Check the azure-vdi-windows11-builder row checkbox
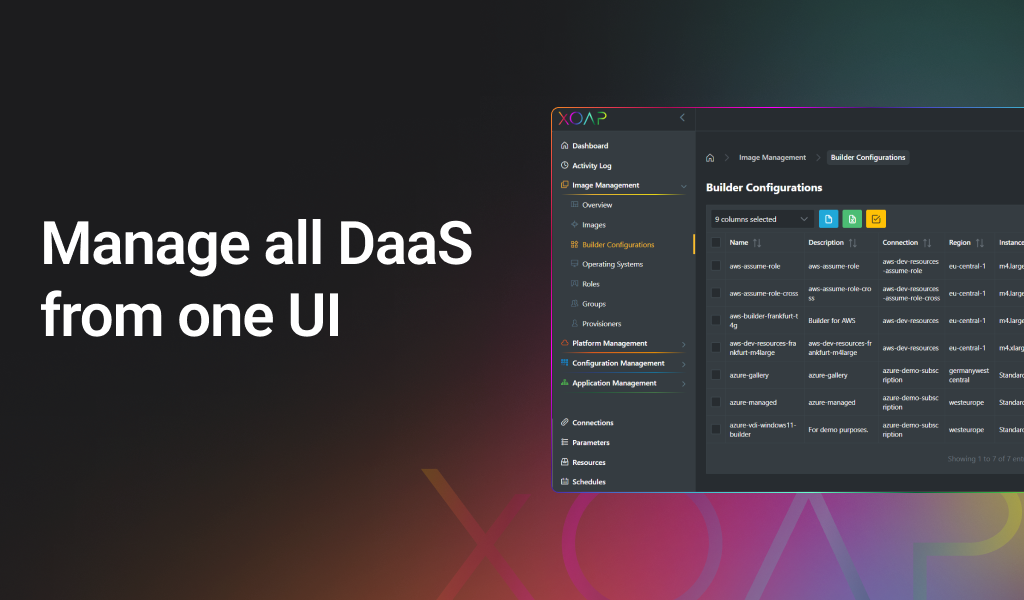 [x=716, y=430]
